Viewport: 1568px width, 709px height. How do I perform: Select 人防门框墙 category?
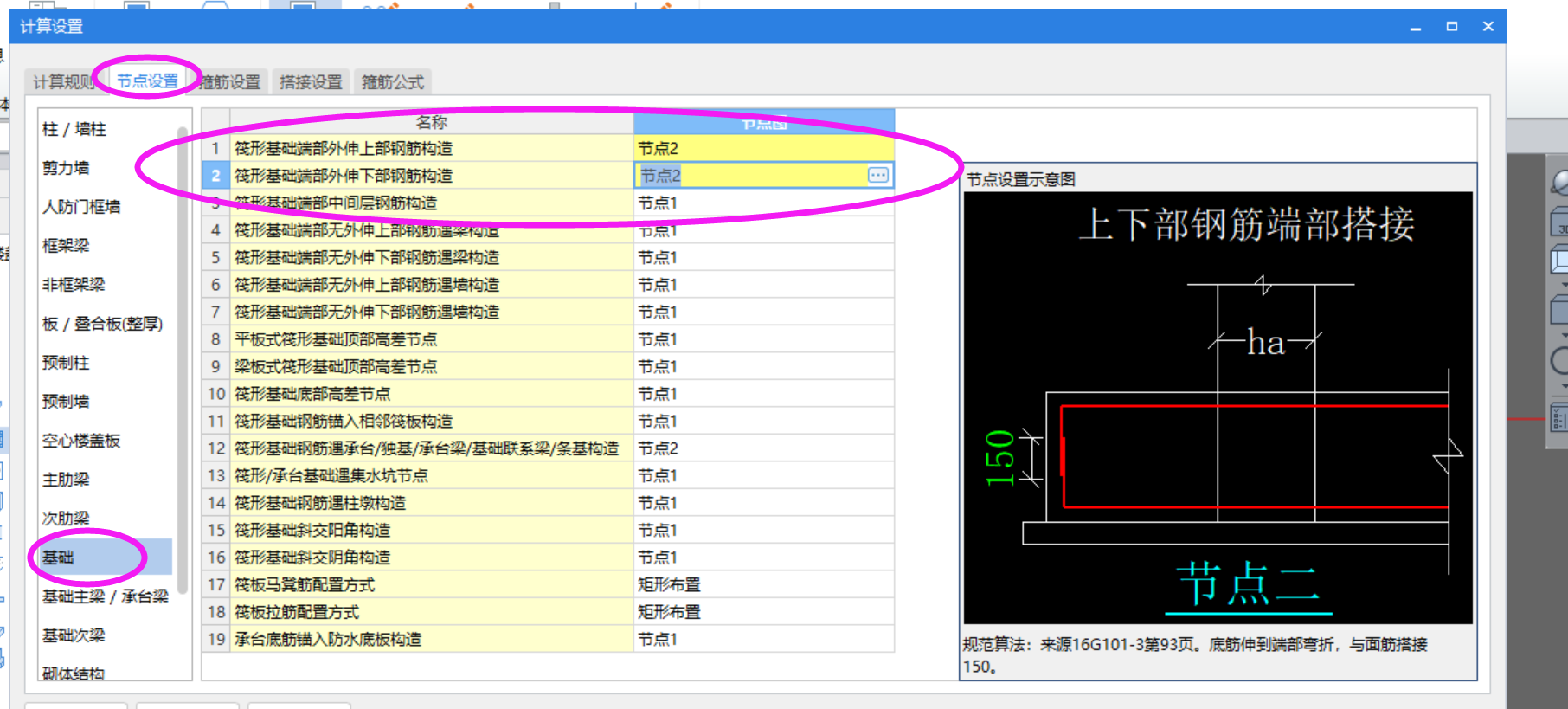tap(81, 207)
